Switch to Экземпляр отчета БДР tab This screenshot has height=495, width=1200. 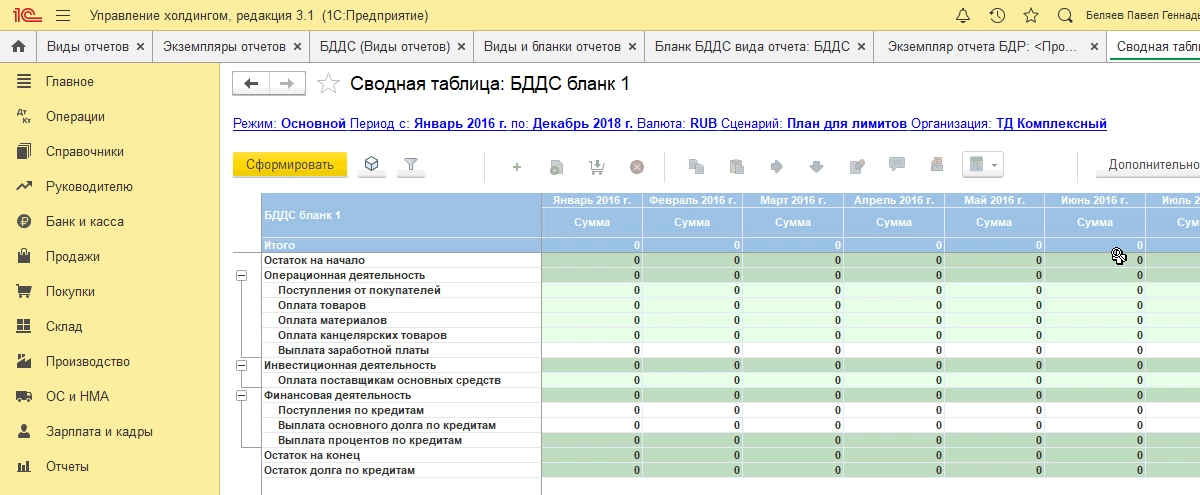click(984, 47)
